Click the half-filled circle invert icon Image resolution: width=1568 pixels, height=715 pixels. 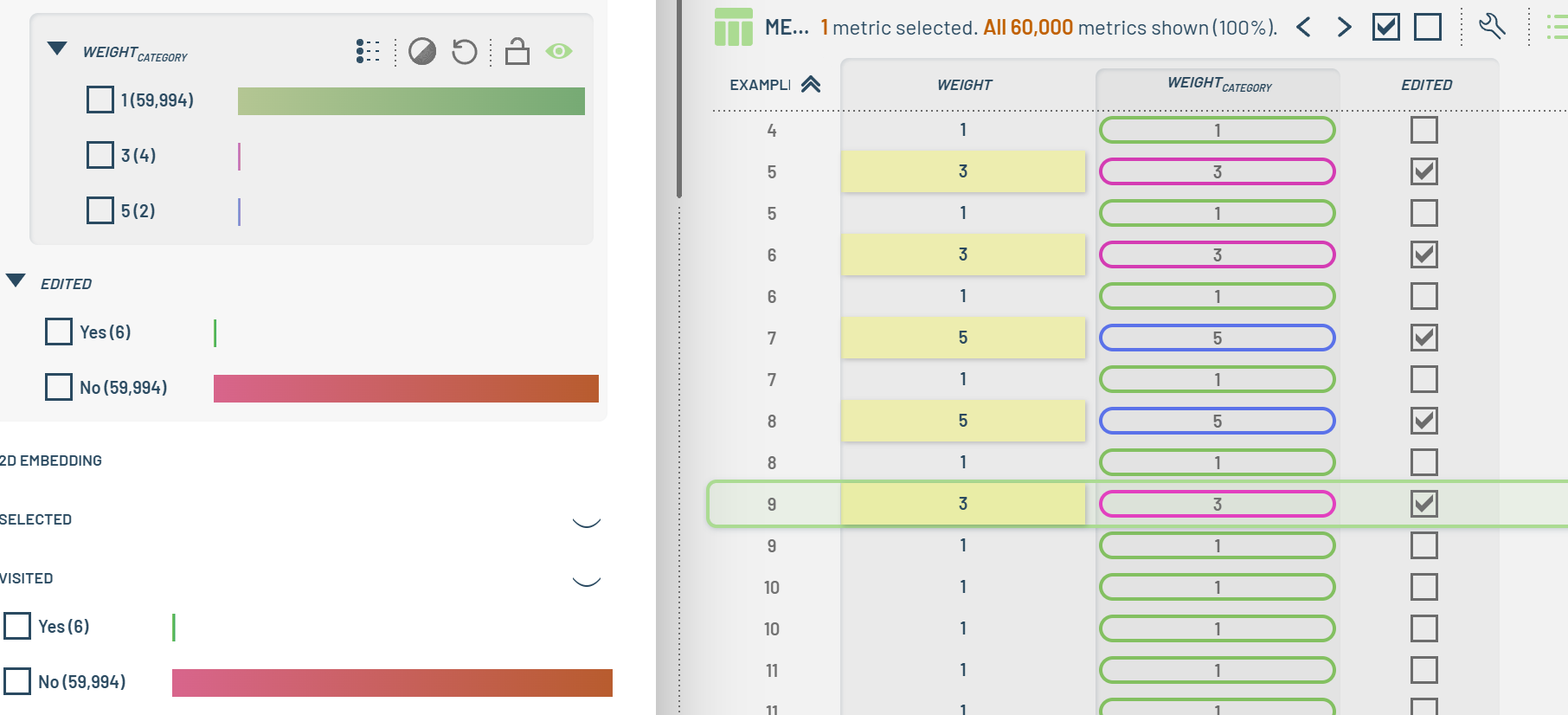pyautogui.click(x=422, y=52)
